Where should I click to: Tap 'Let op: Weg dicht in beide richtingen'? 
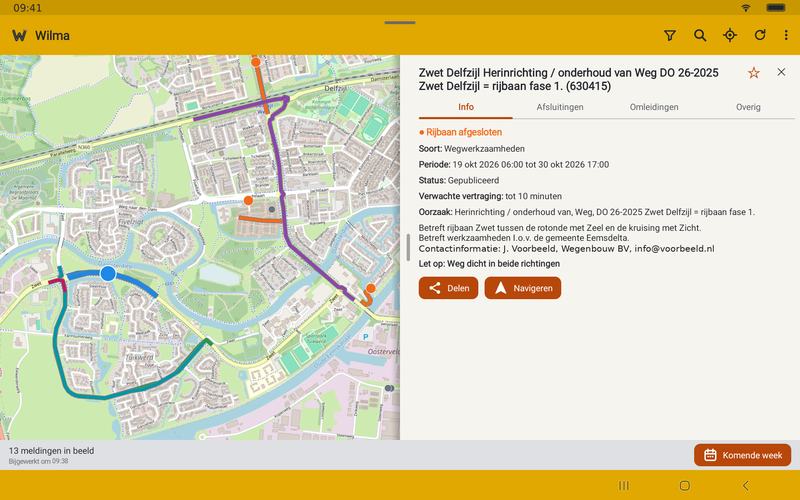489,264
